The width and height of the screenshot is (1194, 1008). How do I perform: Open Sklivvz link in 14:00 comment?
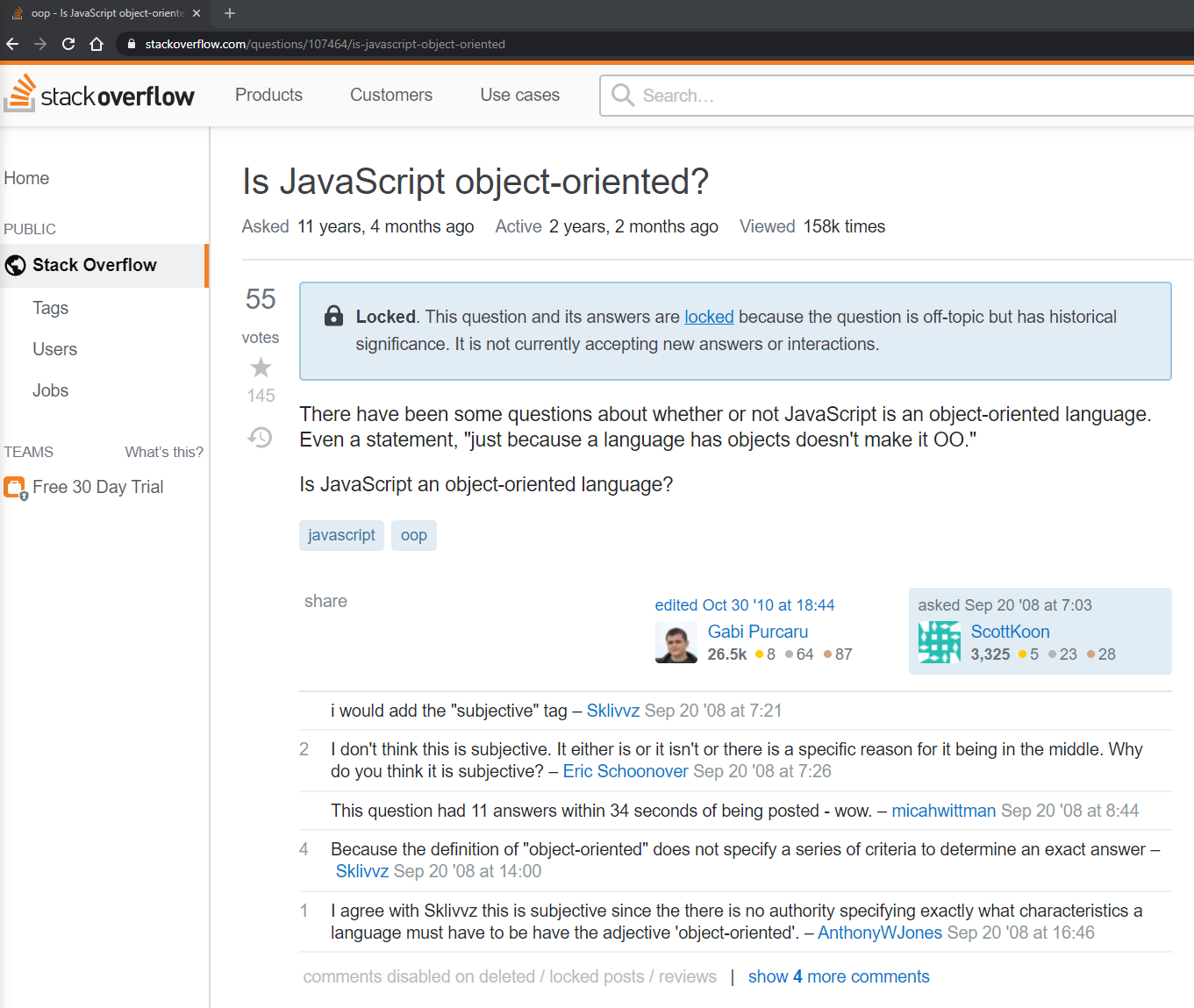(362, 871)
